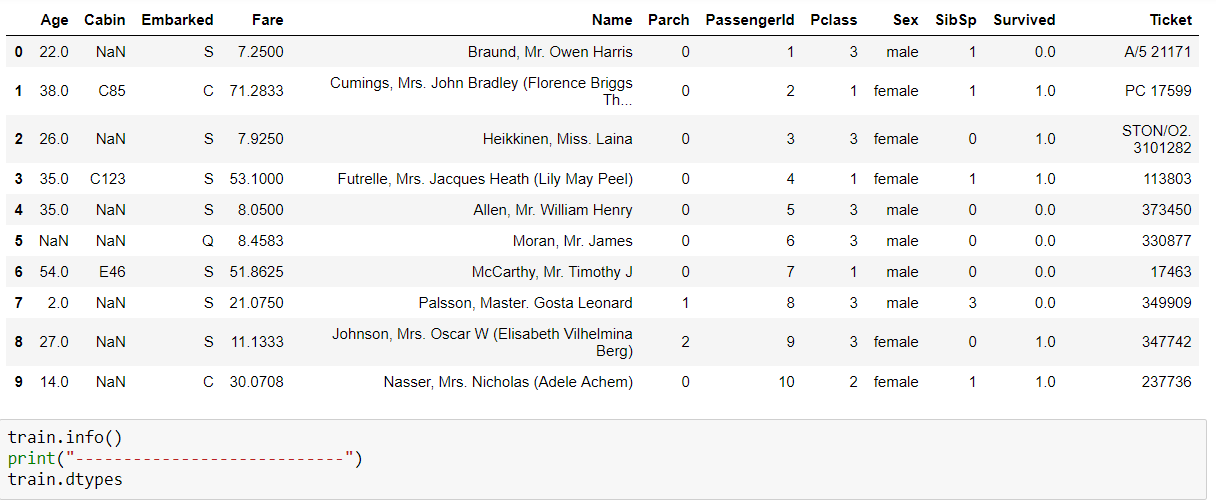The image size is (1216, 503).
Task: Click the print statement line in code
Action: pos(185,459)
